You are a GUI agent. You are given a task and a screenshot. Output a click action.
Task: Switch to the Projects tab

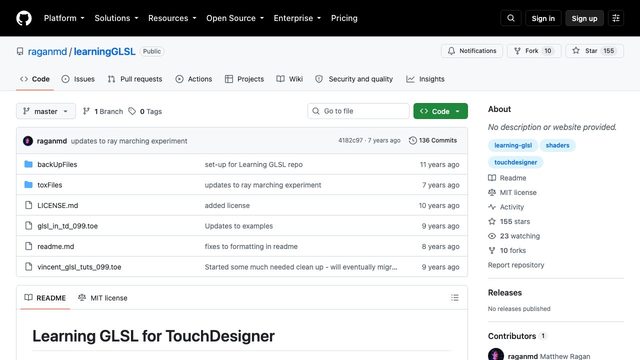[x=244, y=79]
